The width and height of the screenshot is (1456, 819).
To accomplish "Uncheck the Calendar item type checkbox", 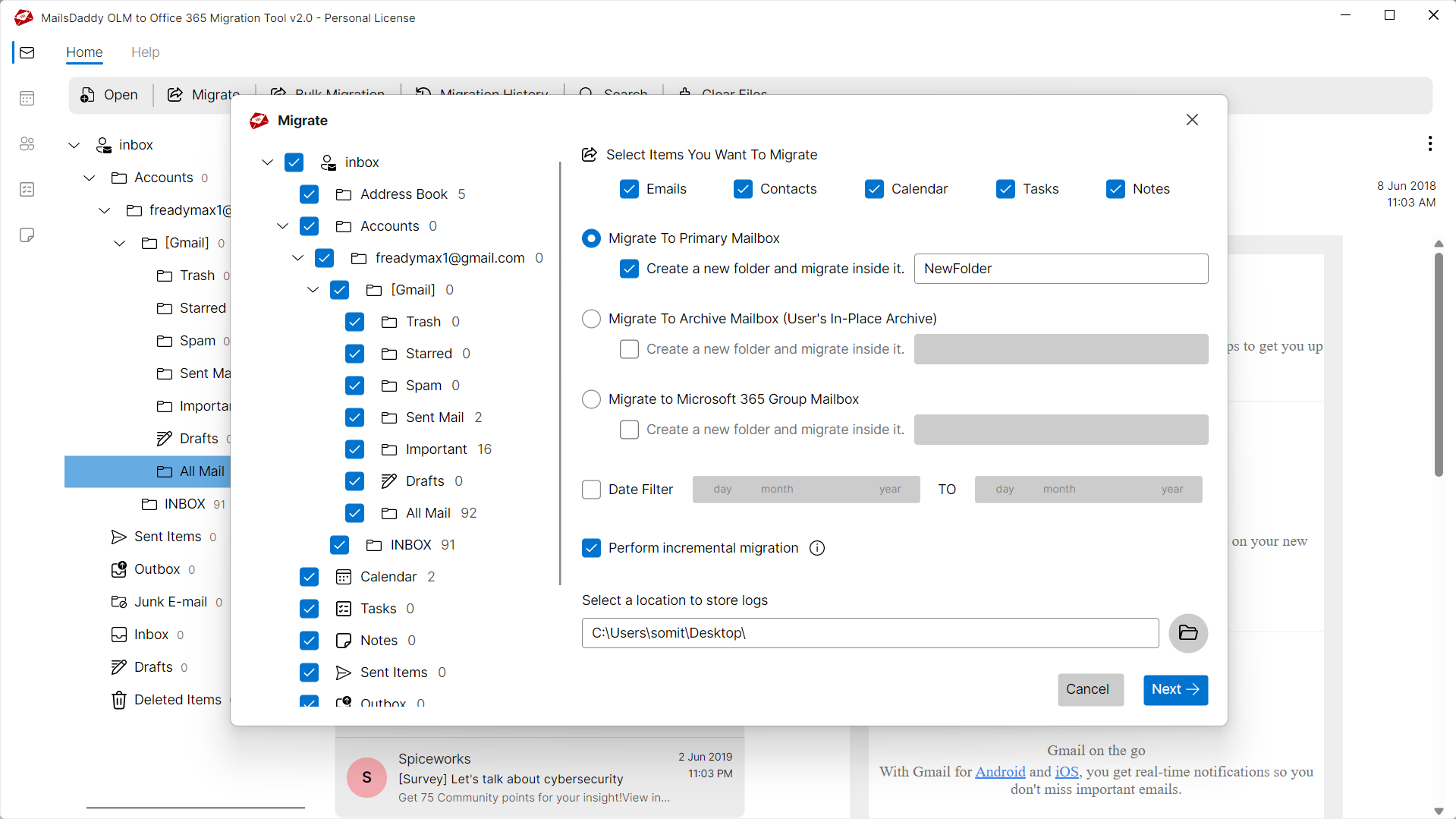I will [874, 189].
